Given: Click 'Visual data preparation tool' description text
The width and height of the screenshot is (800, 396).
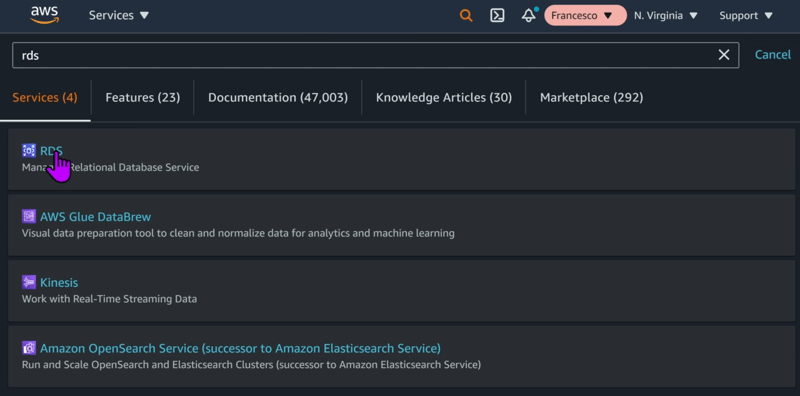Looking at the screenshot, I should coord(238,234).
